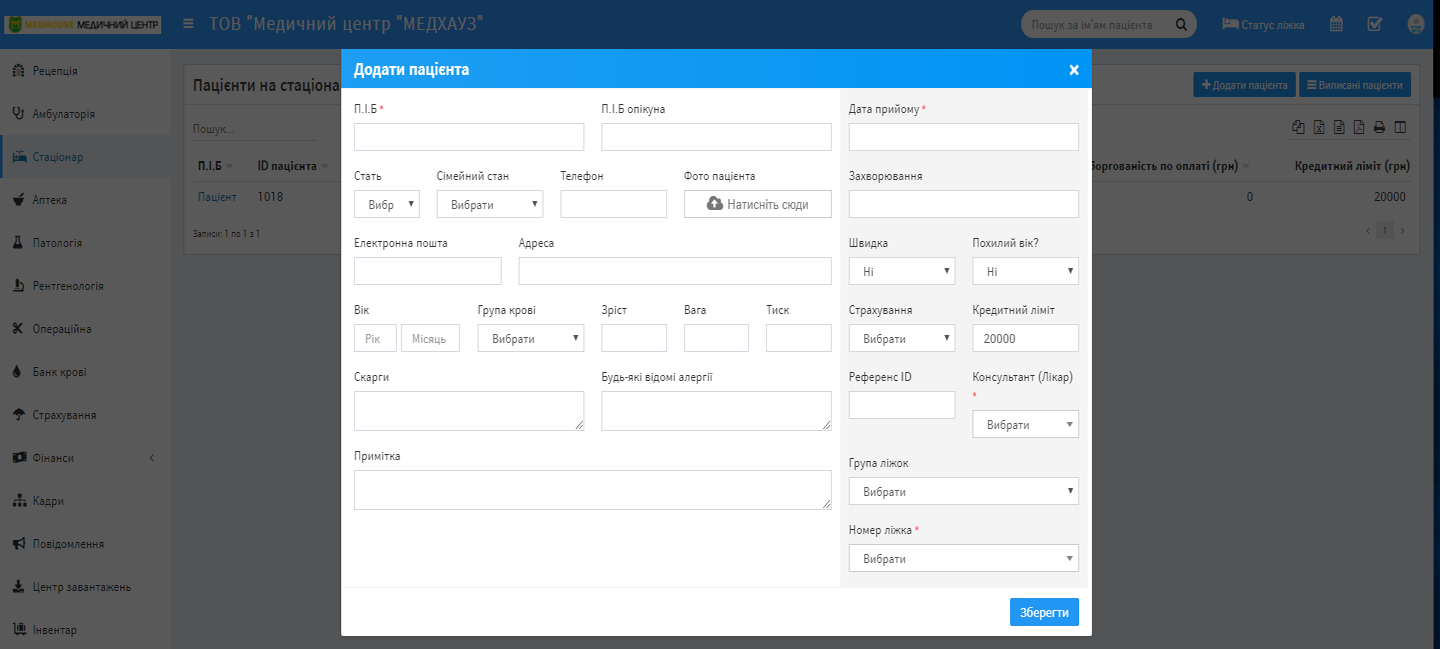Click the Захворювання input field
This screenshot has width=1440, height=649.
(x=964, y=204)
